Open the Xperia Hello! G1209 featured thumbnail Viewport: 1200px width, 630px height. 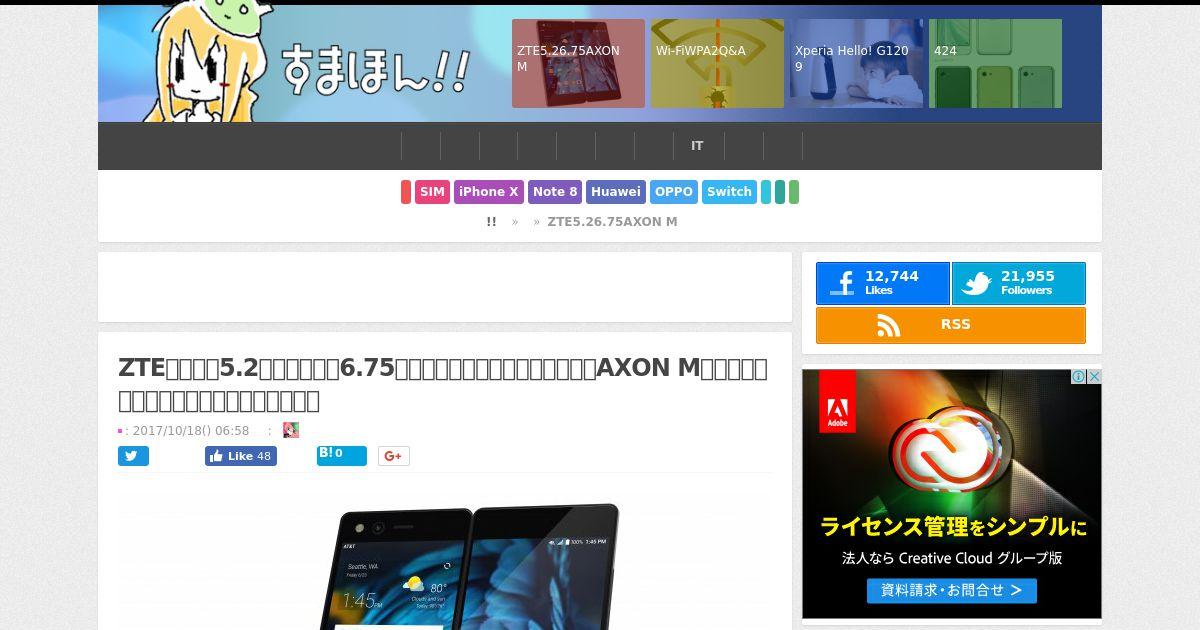click(856, 63)
